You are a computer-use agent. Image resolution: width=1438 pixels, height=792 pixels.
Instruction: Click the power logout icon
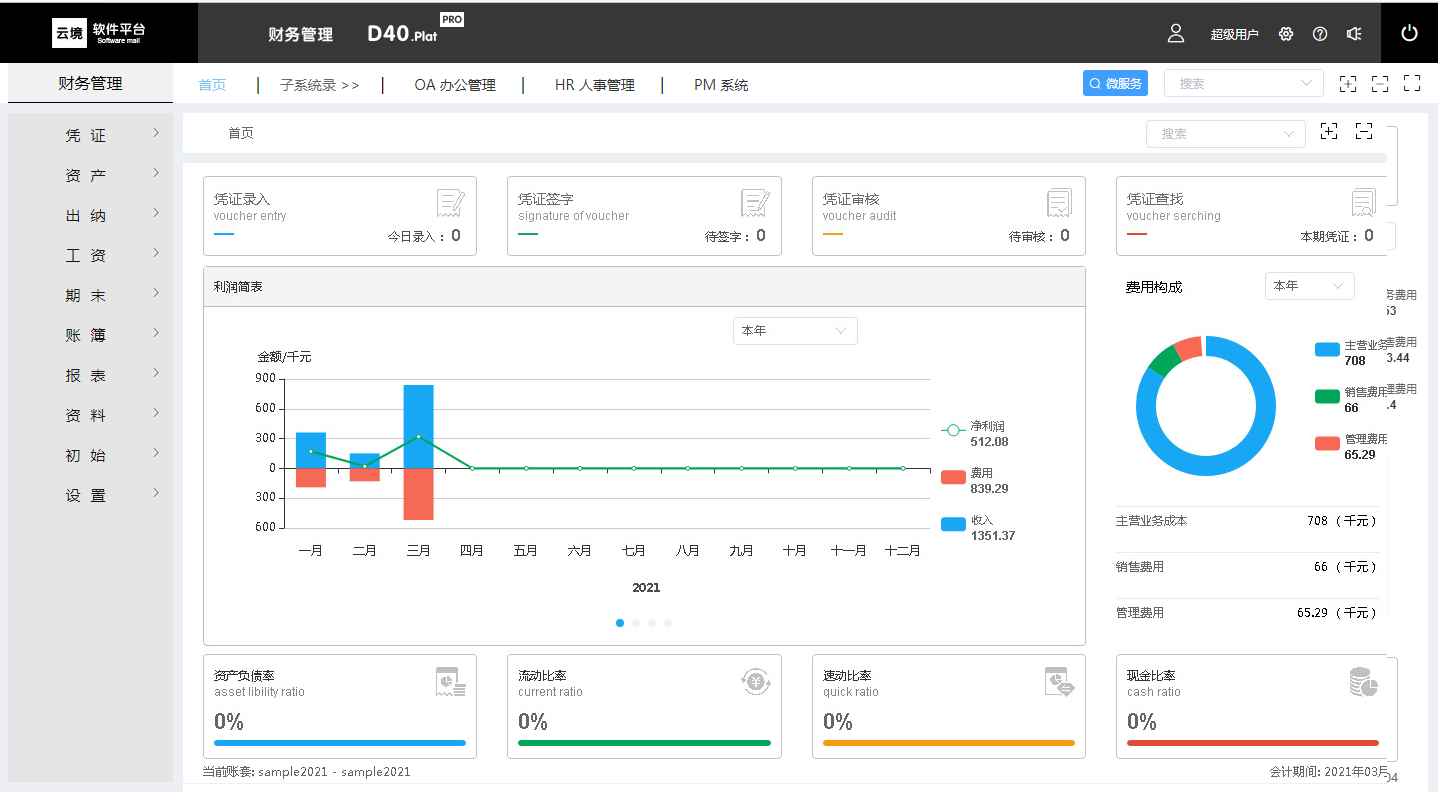tap(1409, 33)
